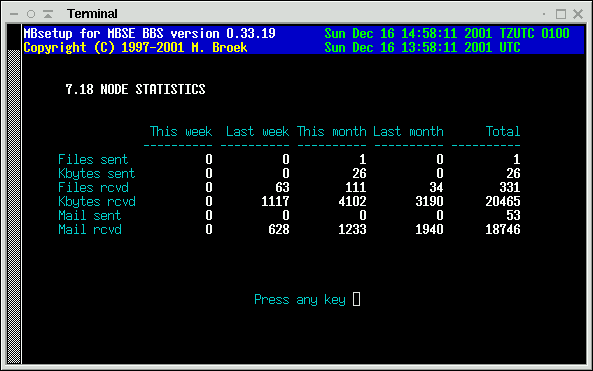
Task: Click the Mail rcvd total 18746
Action: 503,229
